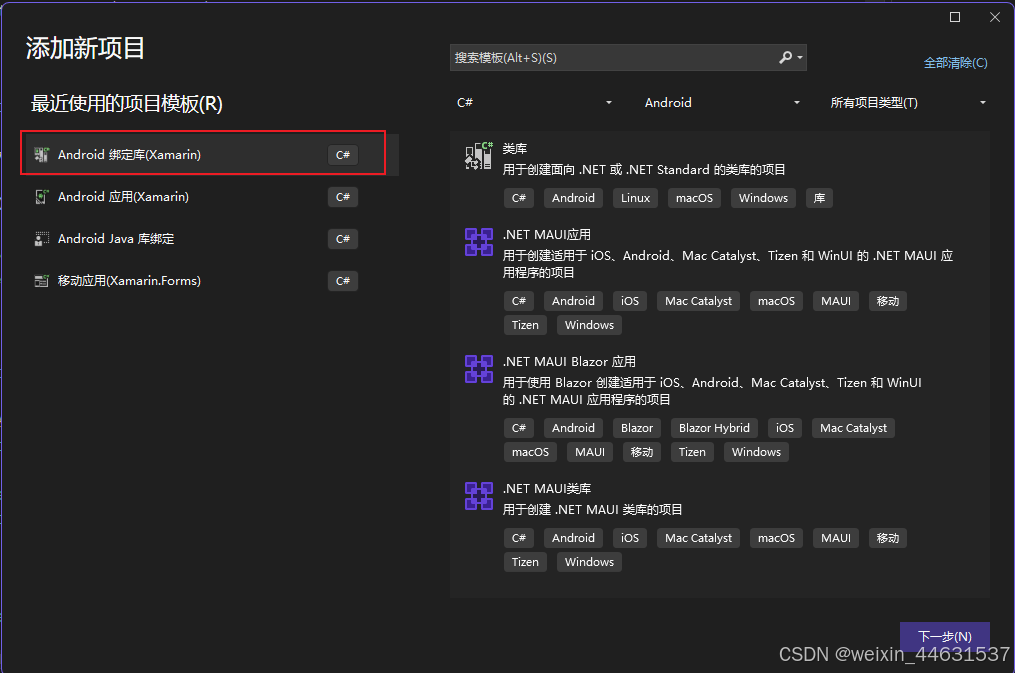This screenshot has height=673, width=1015.
Task: Click the 移动应用(Xamarin.Forms) template icon
Action: point(41,281)
